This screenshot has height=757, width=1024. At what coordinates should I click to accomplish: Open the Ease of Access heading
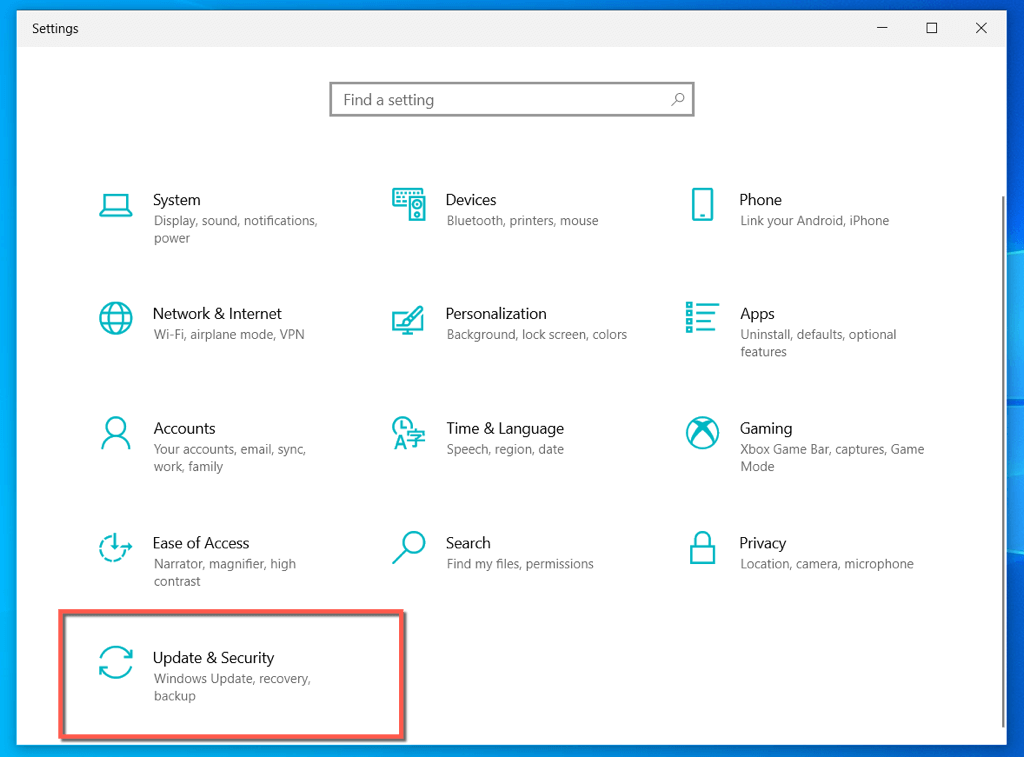coord(200,543)
